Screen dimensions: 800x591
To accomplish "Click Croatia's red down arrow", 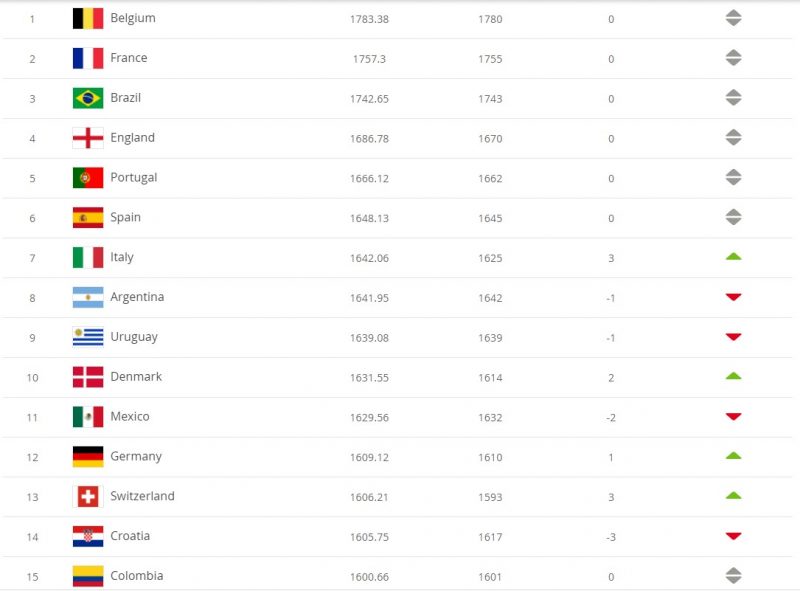I will [733, 536].
